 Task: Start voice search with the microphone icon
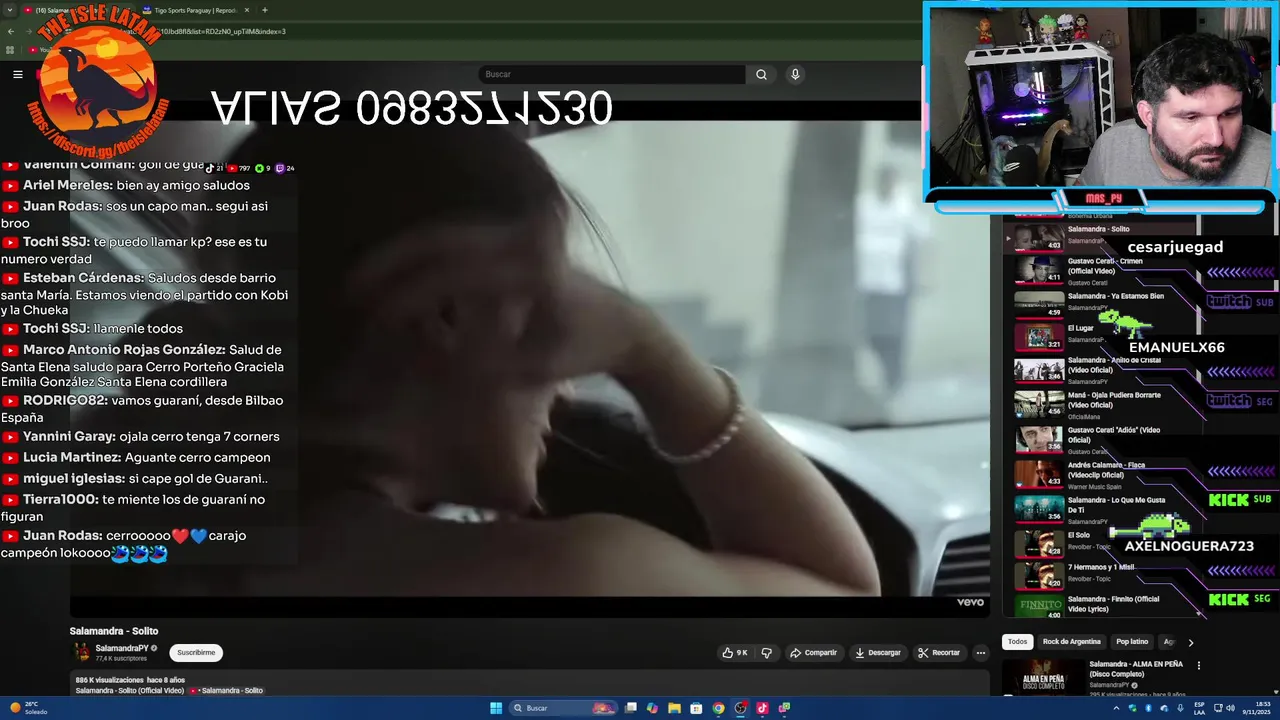tap(795, 74)
